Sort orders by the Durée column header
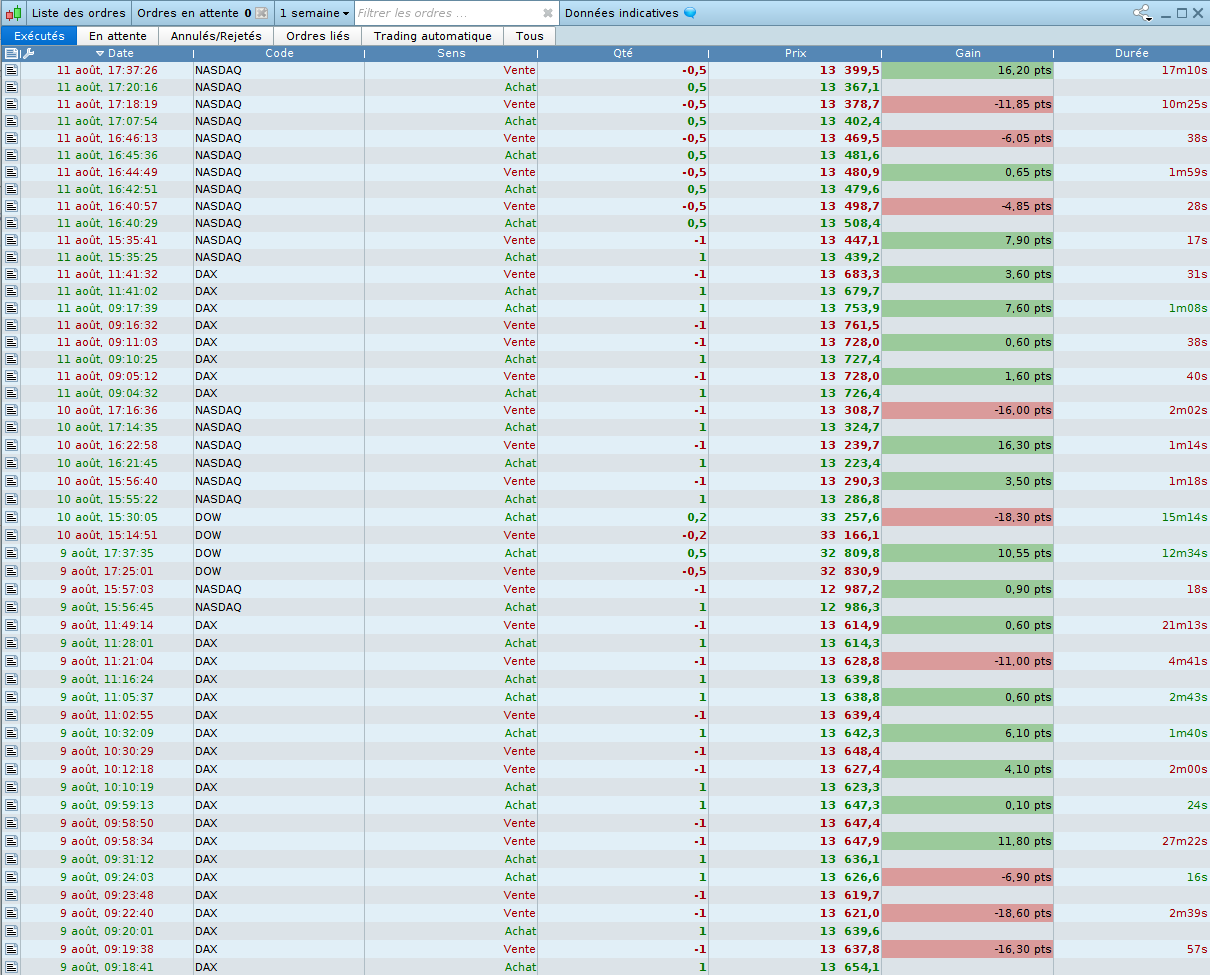The width and height of the screenshot is (1210, 975). coord(1131,53)
